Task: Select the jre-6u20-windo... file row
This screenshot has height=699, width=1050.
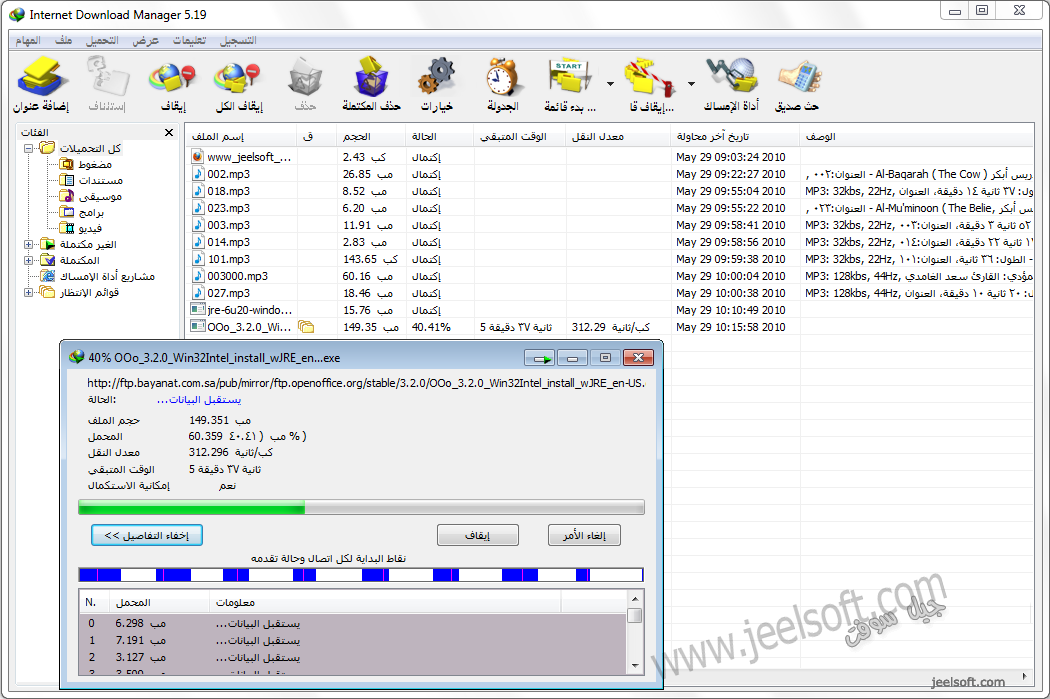Action: tap(609, 311)
